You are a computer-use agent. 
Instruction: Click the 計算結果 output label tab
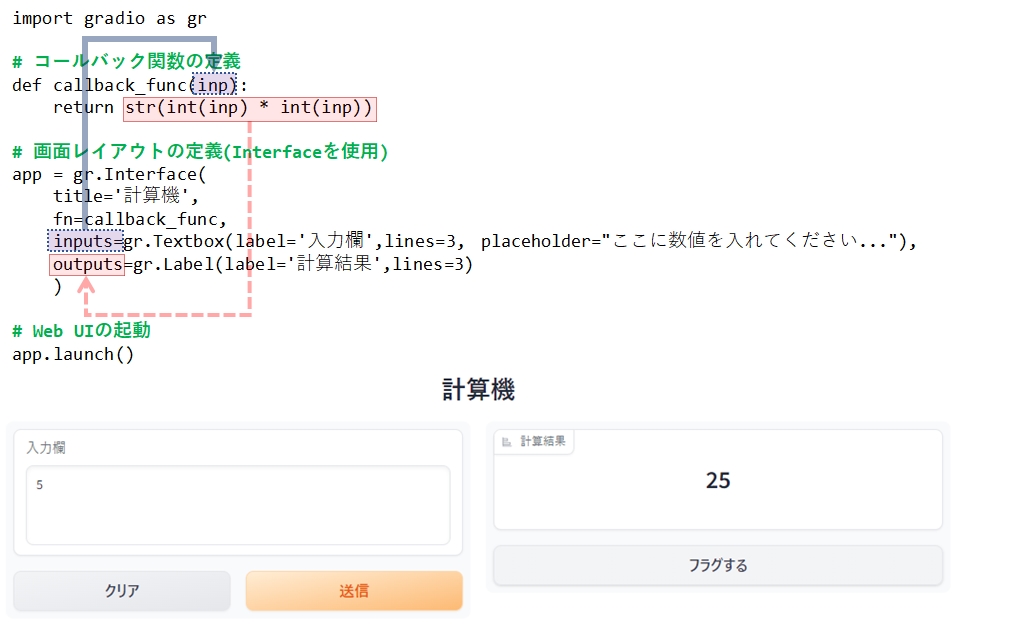(x=541, y=441)
